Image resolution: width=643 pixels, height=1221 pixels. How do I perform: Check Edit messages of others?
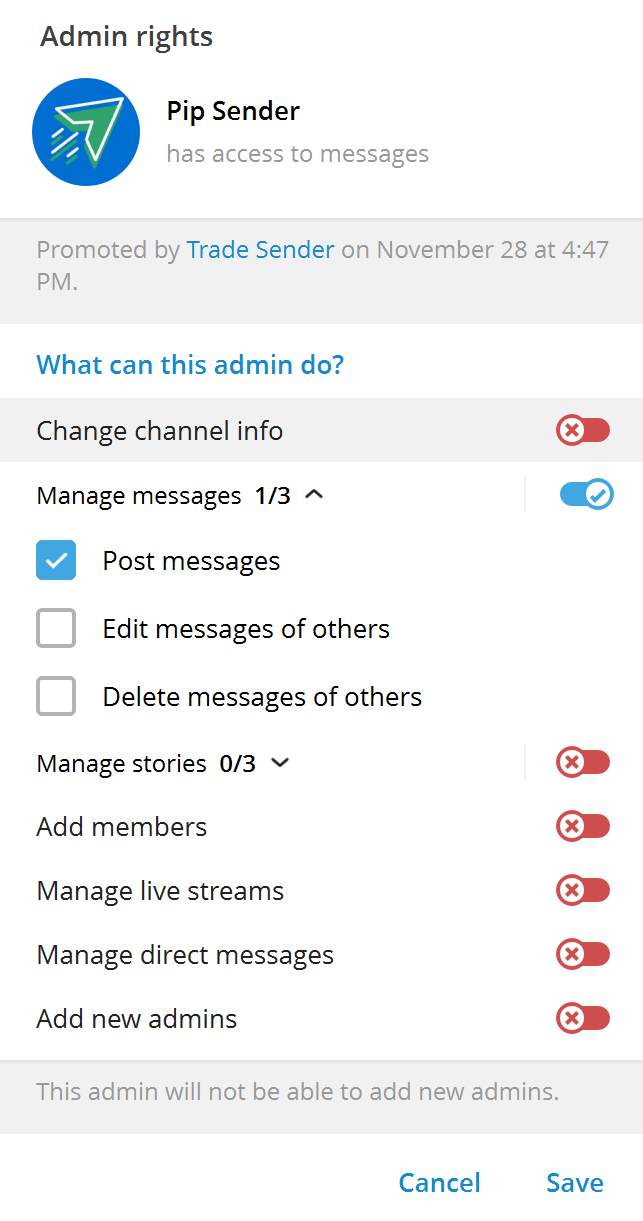pos(56,628)
